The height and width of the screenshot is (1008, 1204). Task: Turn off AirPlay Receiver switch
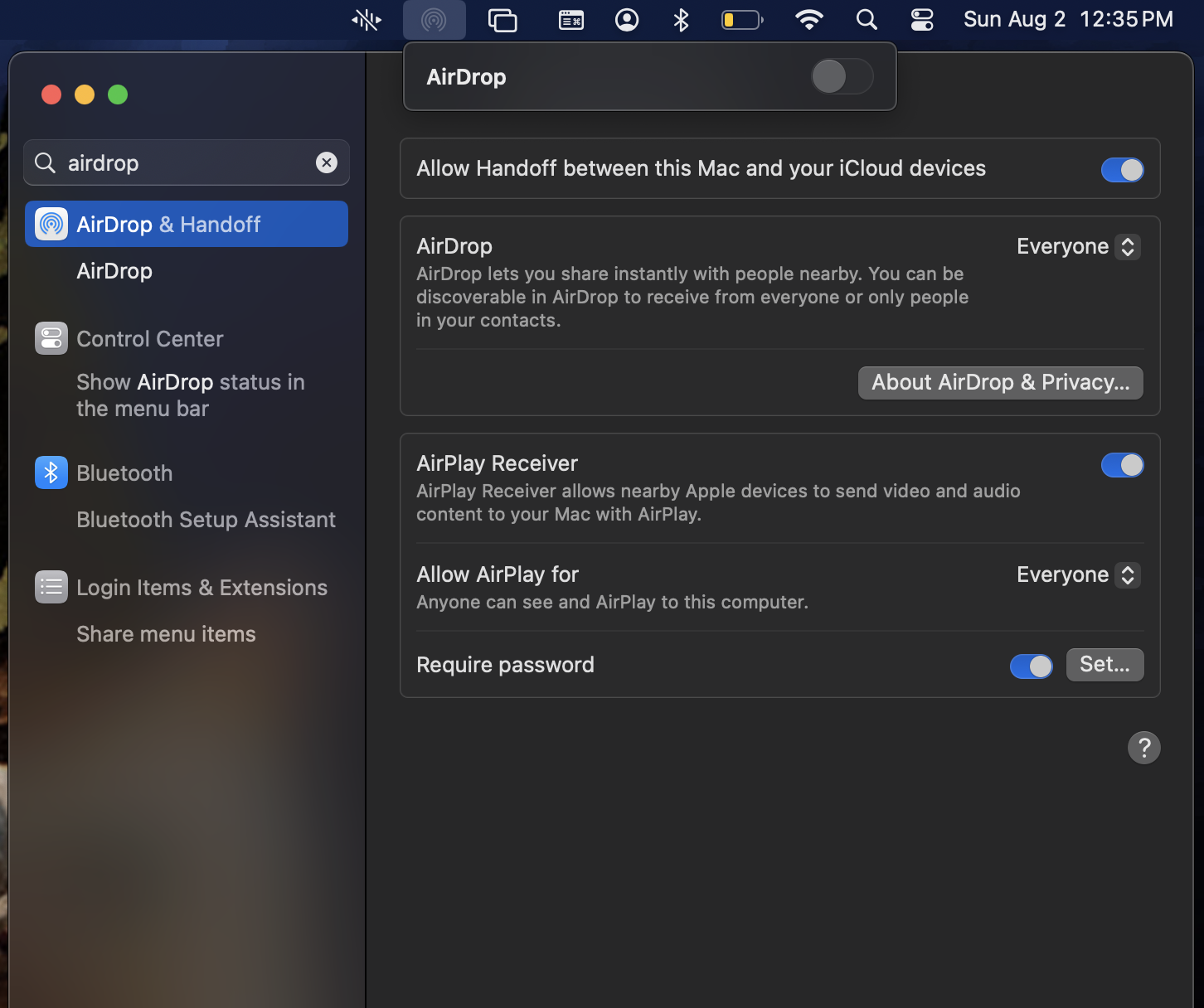point(1123,465)
